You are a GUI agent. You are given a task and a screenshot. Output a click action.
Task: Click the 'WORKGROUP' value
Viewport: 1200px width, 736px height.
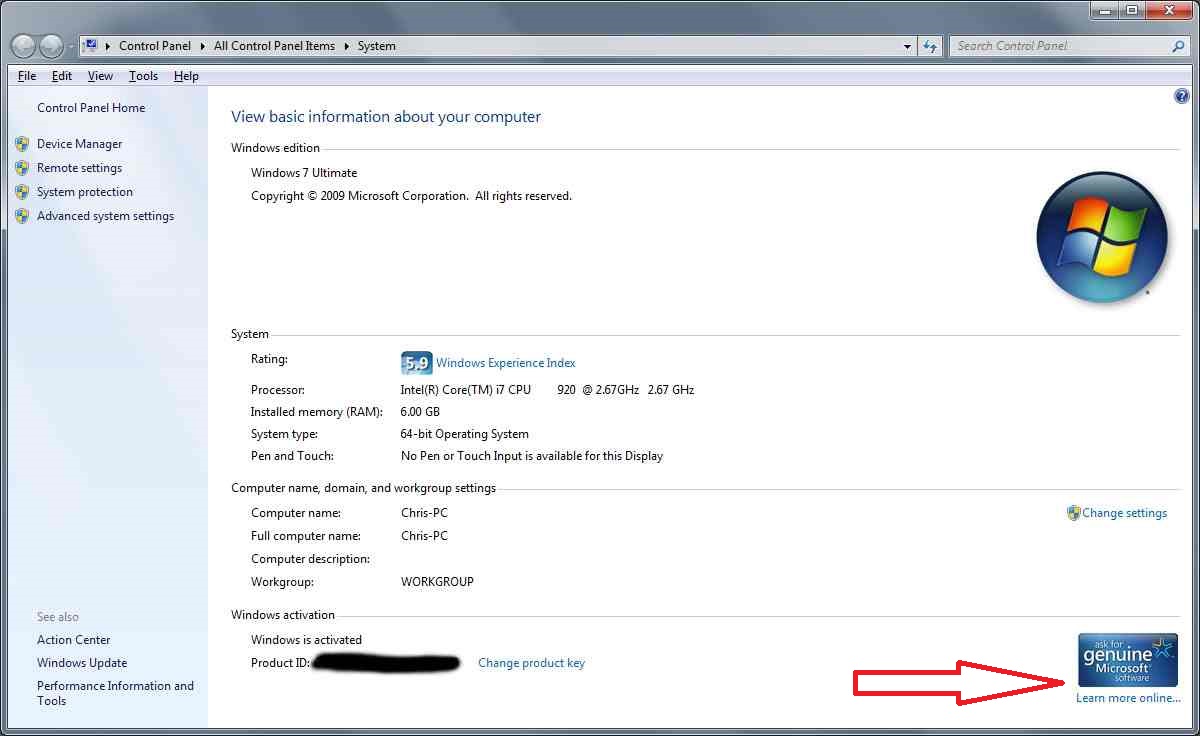tap(437, 582)
